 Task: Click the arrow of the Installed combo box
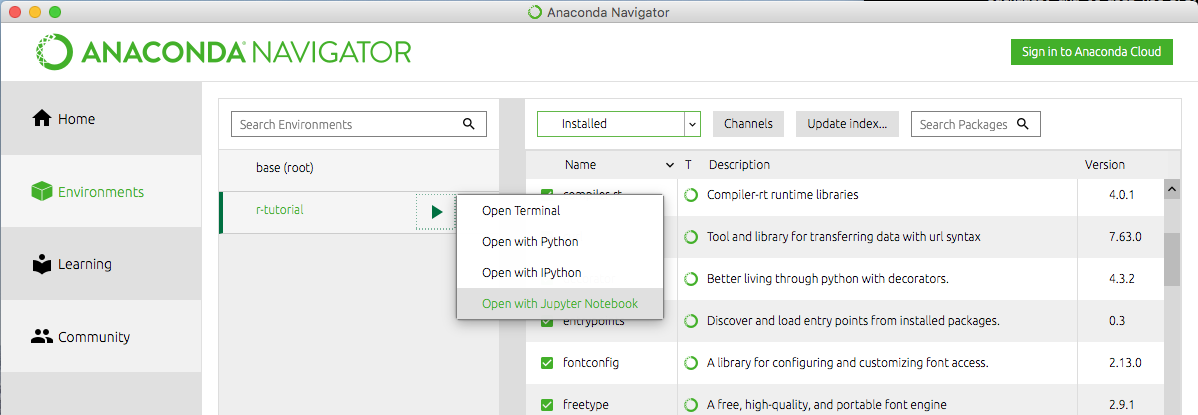pyautogui.click(x=692, y=124)
